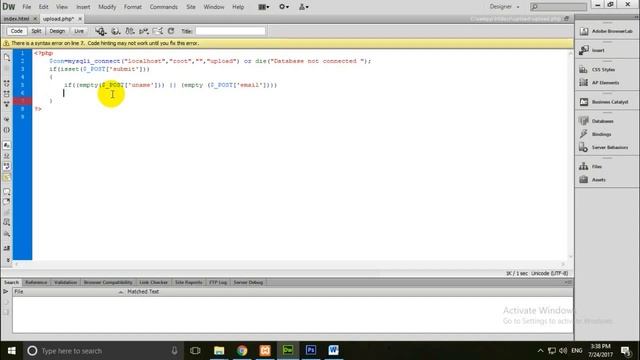Click the Check Browser Compatibility toolbar icon
This screenshot has width=640, height=360.
coord(158,31)
